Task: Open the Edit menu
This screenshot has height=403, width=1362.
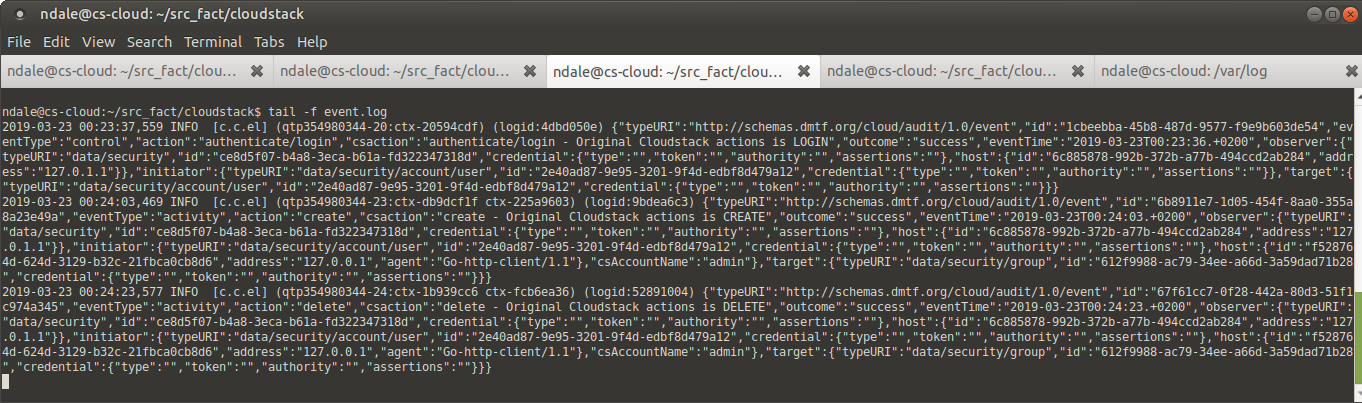Action: click(56, 42)
